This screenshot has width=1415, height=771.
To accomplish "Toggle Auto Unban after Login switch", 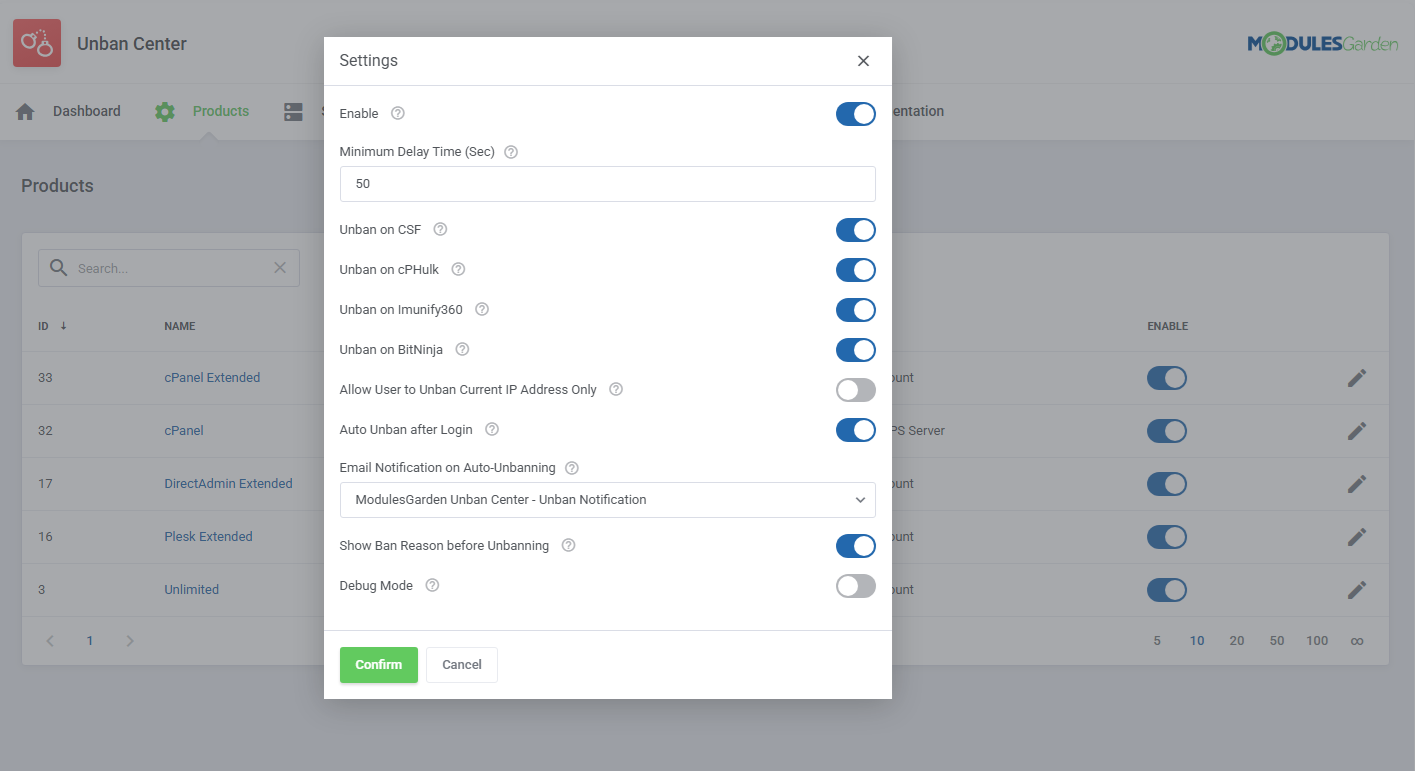I will point(856,430).
